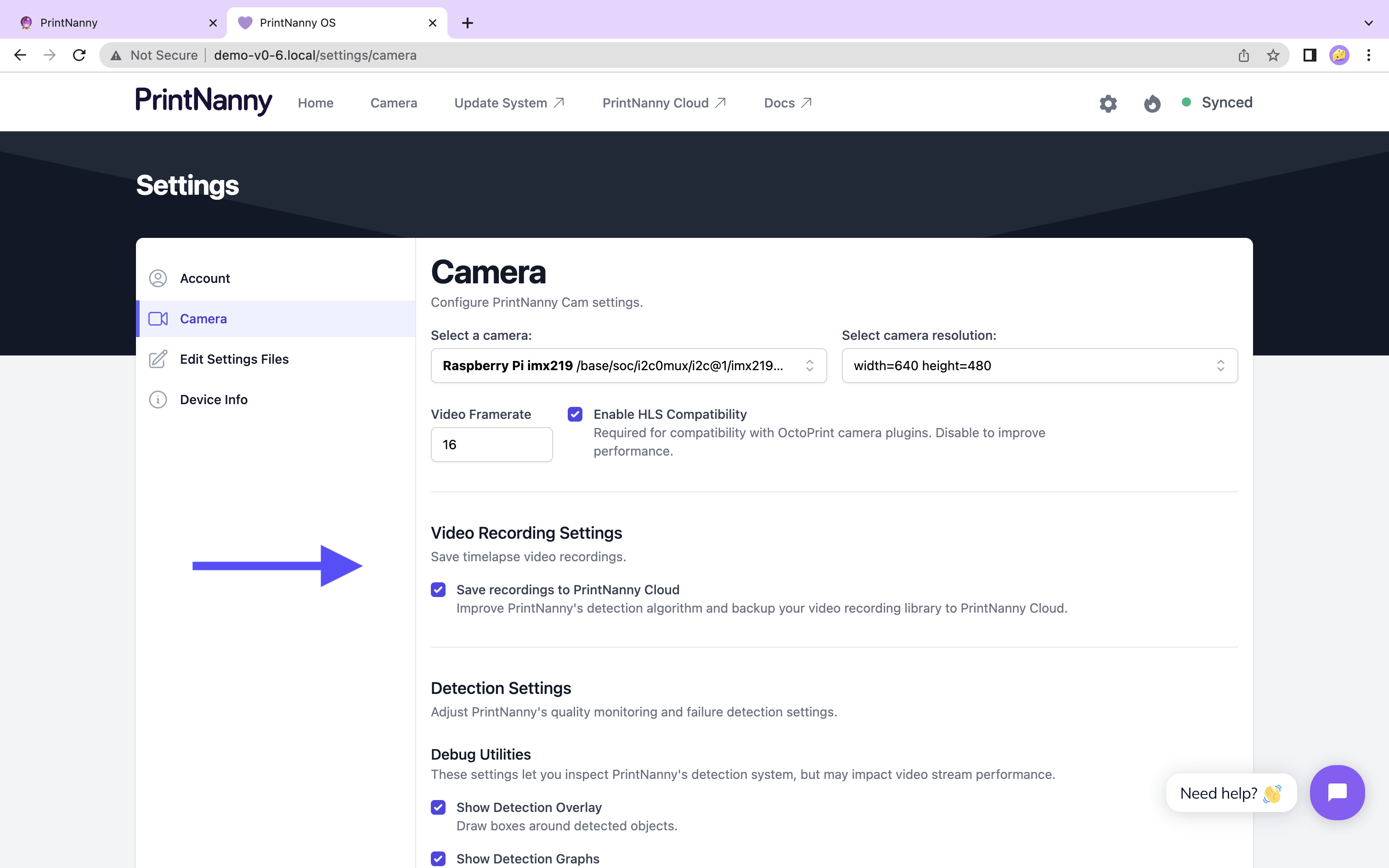
Task: Toggle the browser side panel icon
Action: pos(1309,55)
